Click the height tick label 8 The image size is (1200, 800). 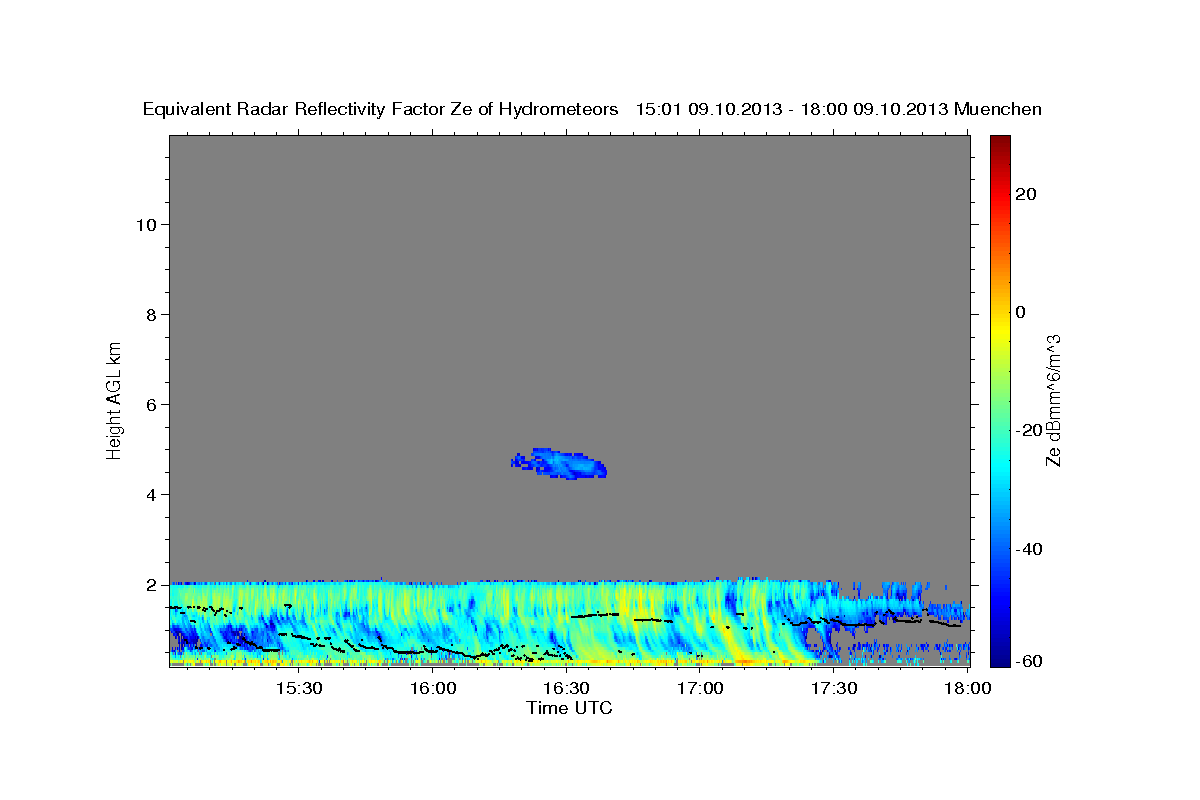151,314
